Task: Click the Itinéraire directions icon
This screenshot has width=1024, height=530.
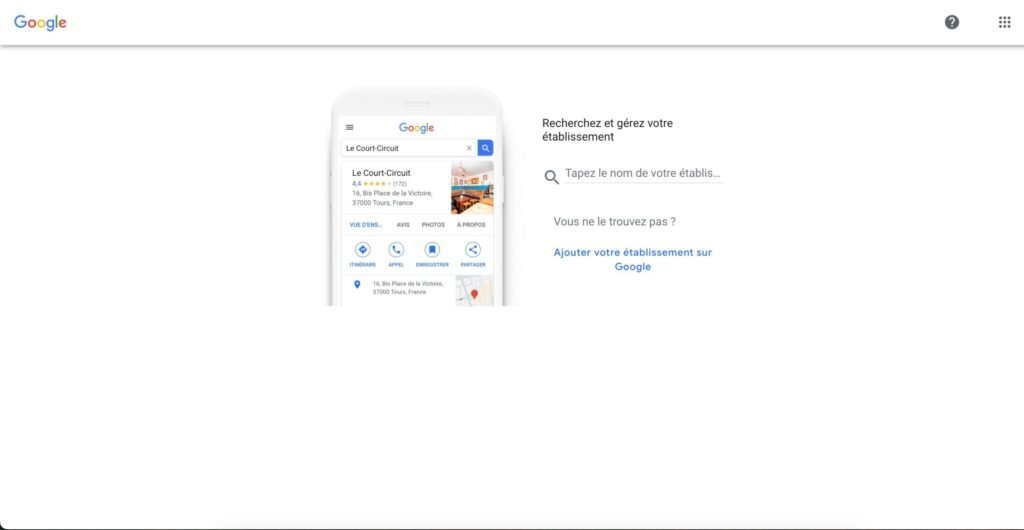Action: (x=362, y=250)
